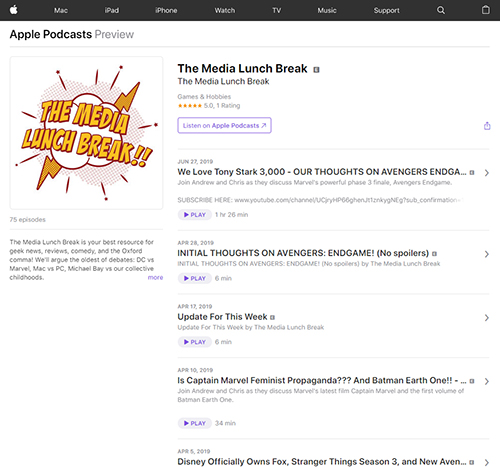Open the We Love Tony Stark 3,000 episode title

pos(322,172)
